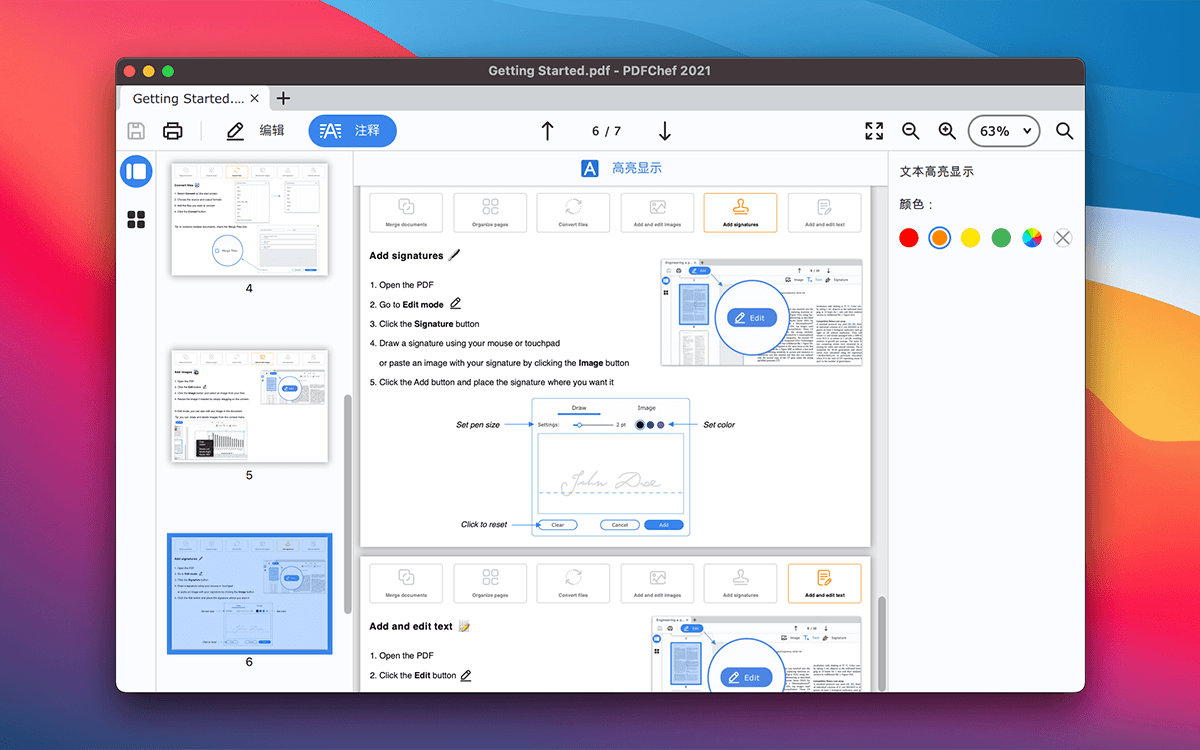The width and height of the screenshot is (1200, 750).
Task: Toggle the Annotate mode button (注释)
Action: coord(352,131)
